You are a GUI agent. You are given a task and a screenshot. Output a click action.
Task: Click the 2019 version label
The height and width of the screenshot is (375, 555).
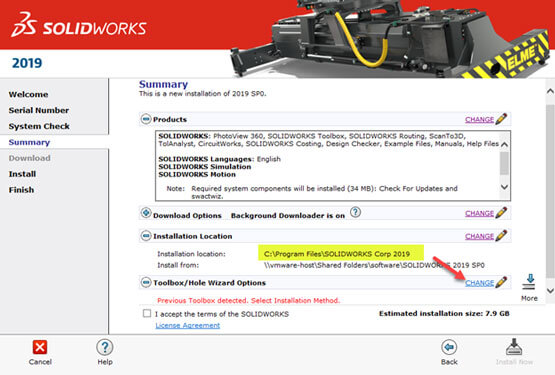click(x=27, y=63)
